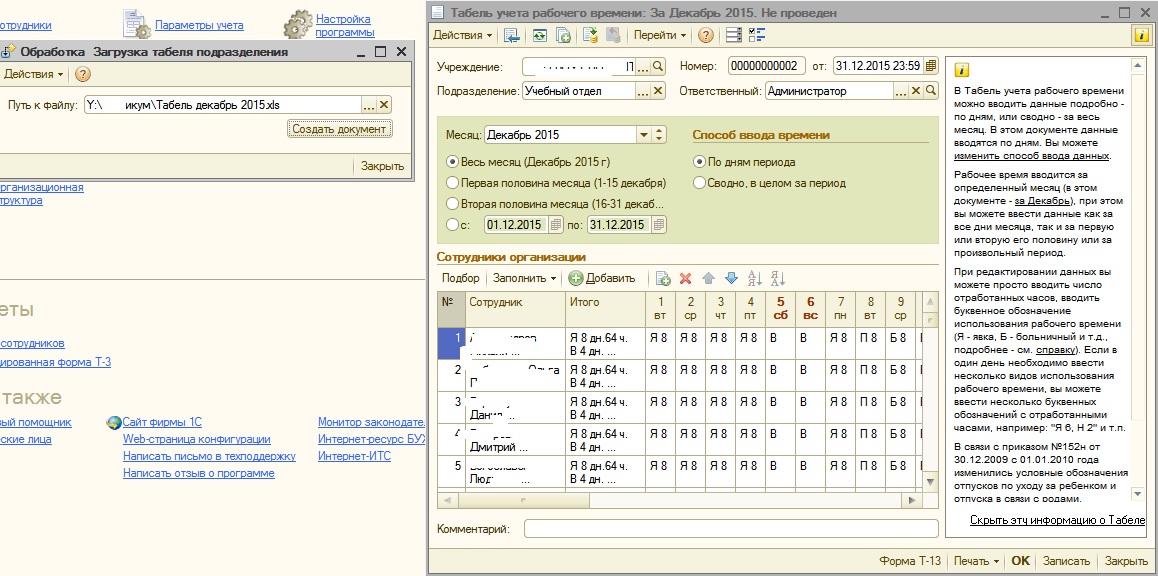The image size is (1158, 576).
Task: Open the Месяц dropdown arrow
Action: pyautogui.click(x=643, y=134)
